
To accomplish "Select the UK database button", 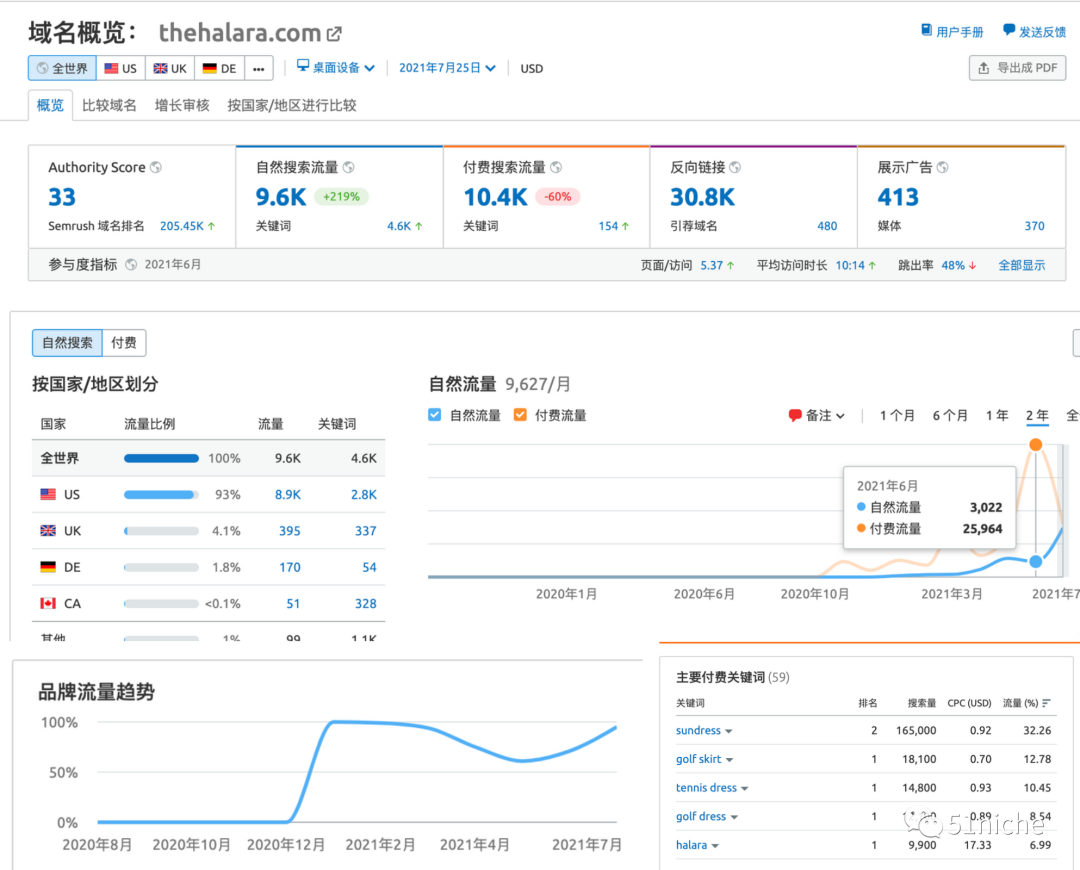I will pos(170,68).
